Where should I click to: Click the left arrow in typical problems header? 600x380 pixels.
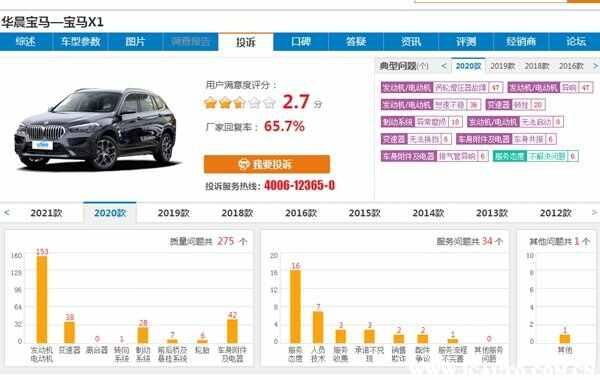[443, 66]
